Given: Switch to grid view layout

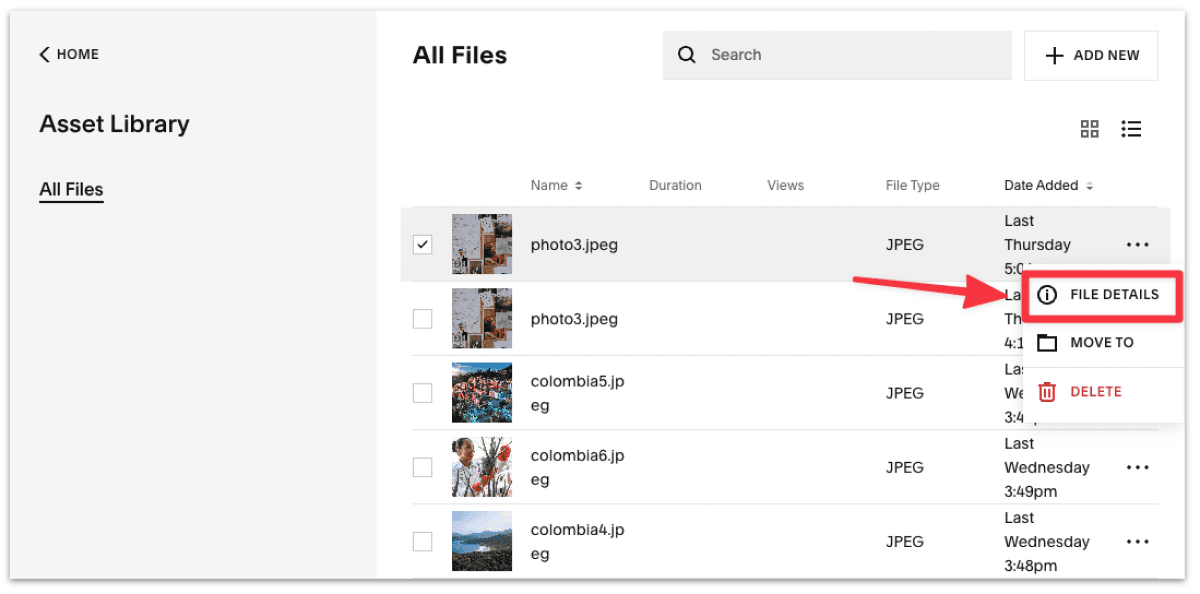Looking at the screenshot, I should pos(1089,129).
